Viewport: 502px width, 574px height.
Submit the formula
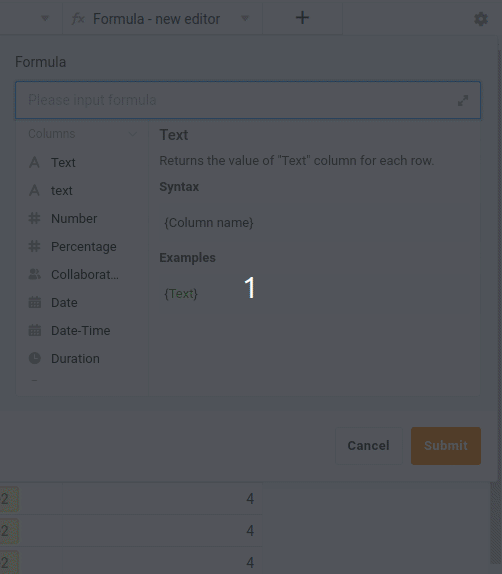point(446,446)
